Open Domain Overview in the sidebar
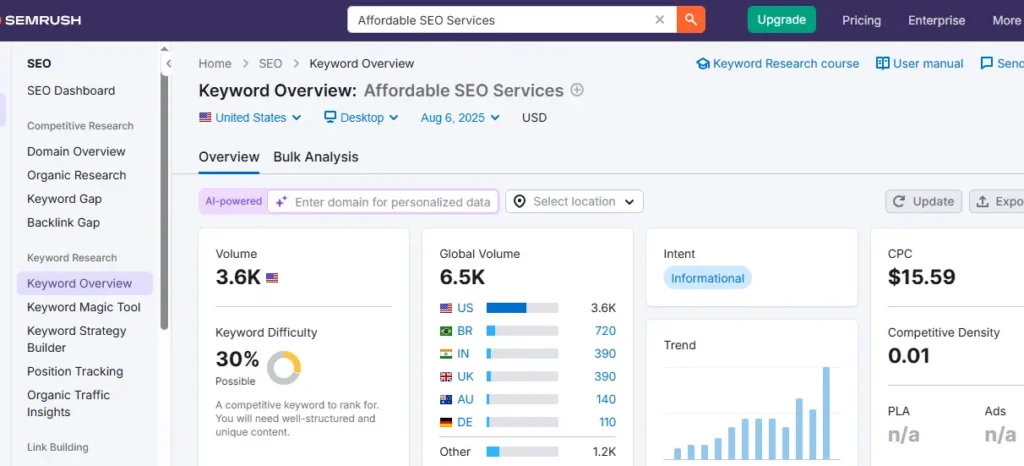Image resolution: width=1024 pixels, height=466 pixels. (76, 151)
